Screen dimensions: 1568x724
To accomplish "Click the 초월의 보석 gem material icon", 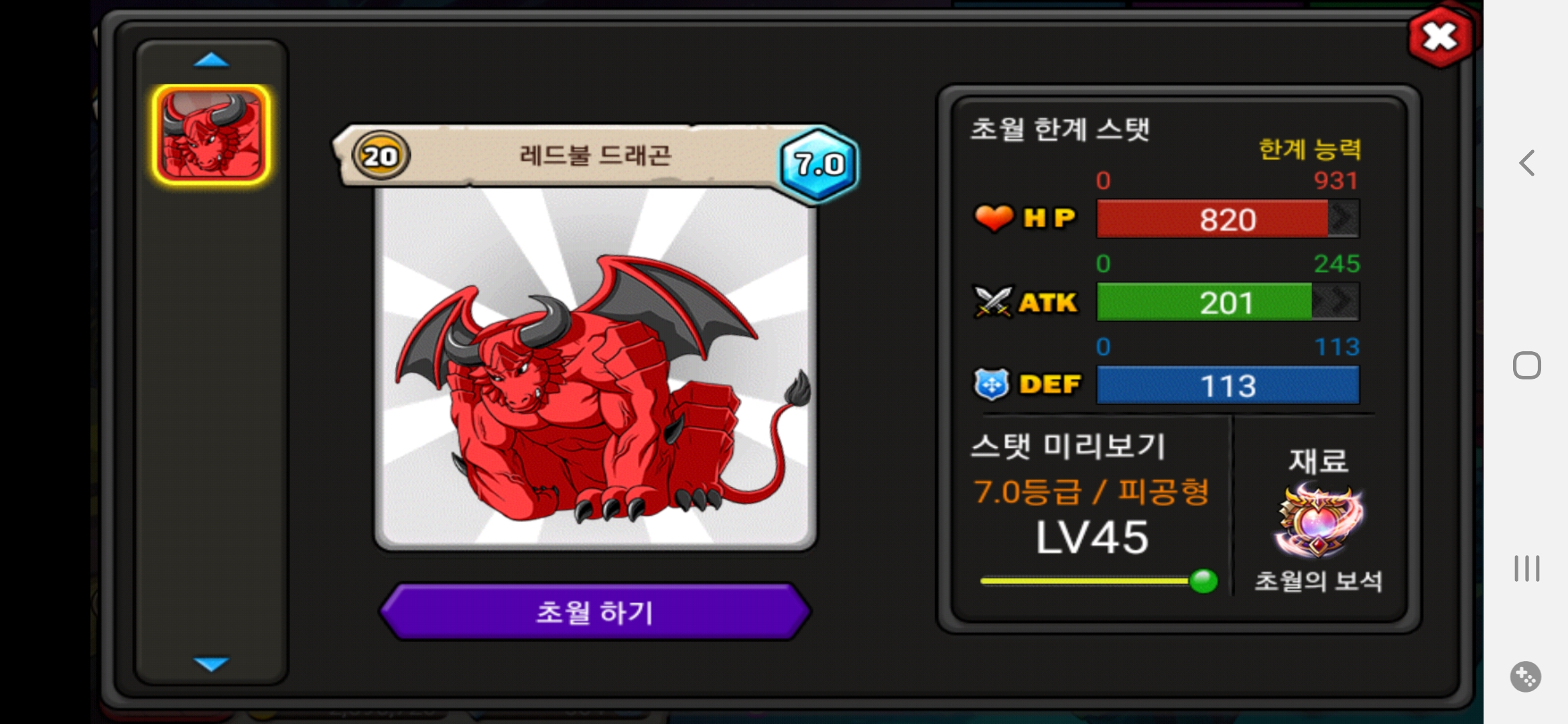I will click(1318, 522).
